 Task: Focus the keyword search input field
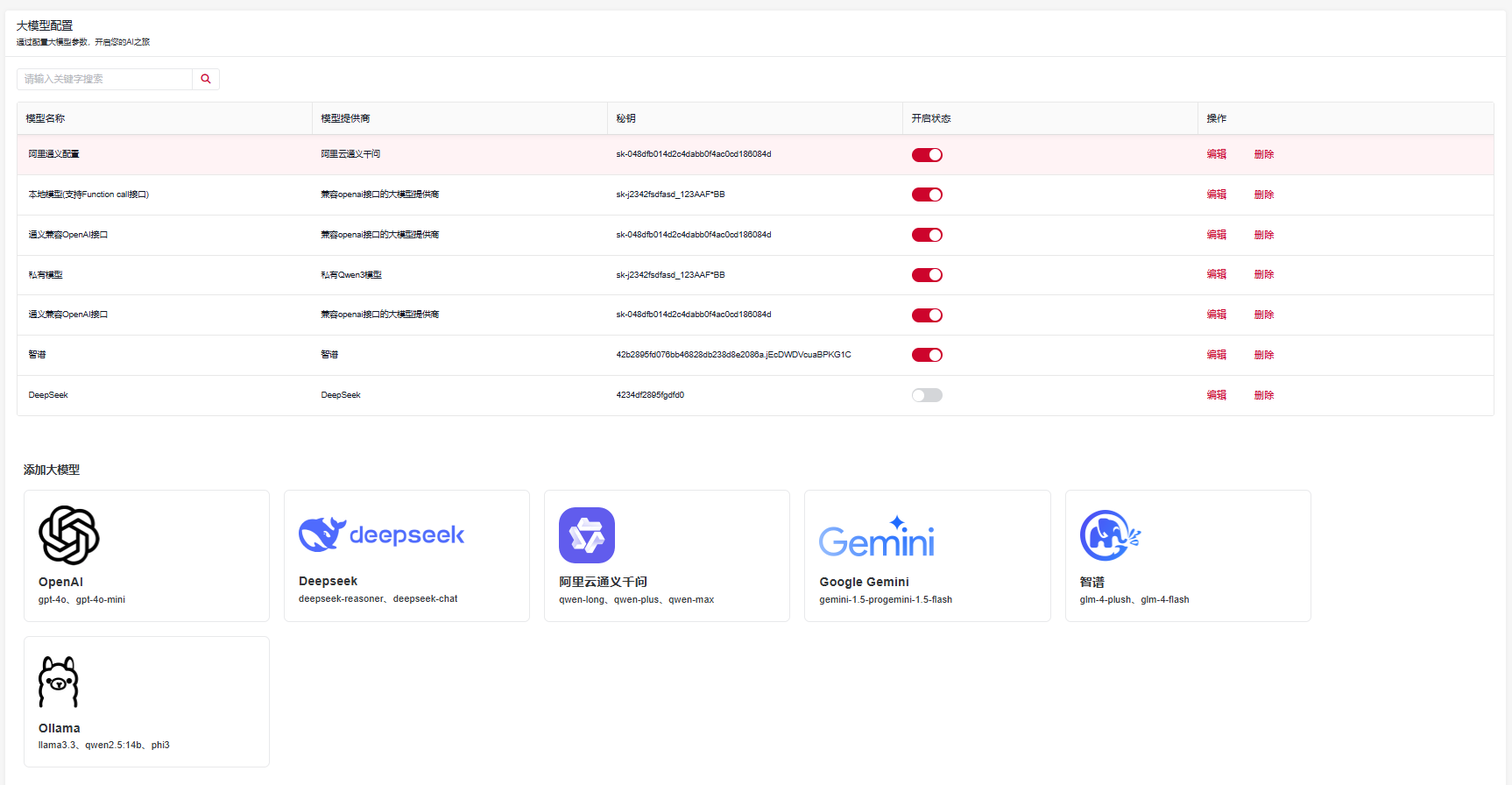105,79
